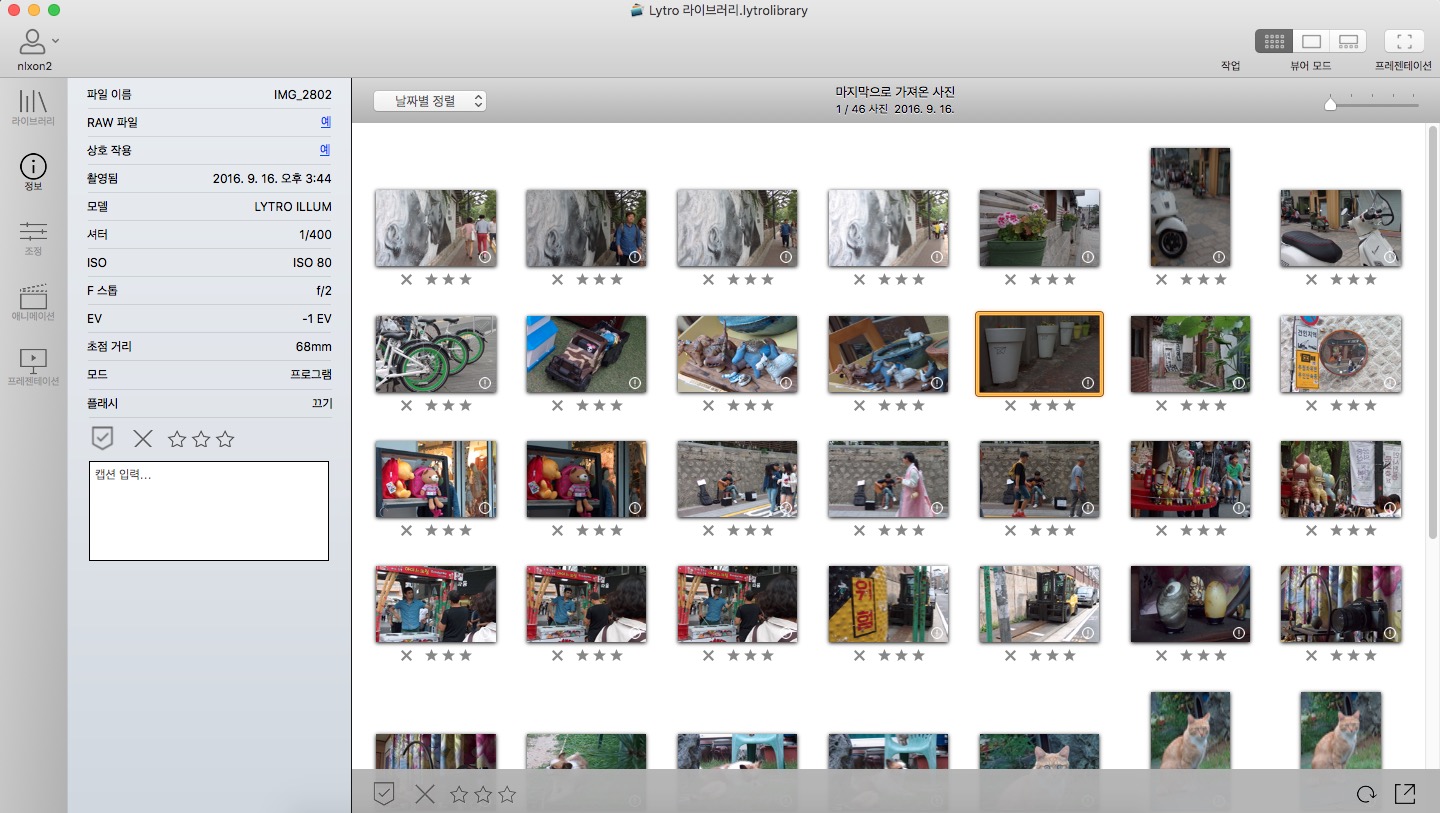Click the 1/400 shutter value
1440x813 pixels.
tap(315, 235)
